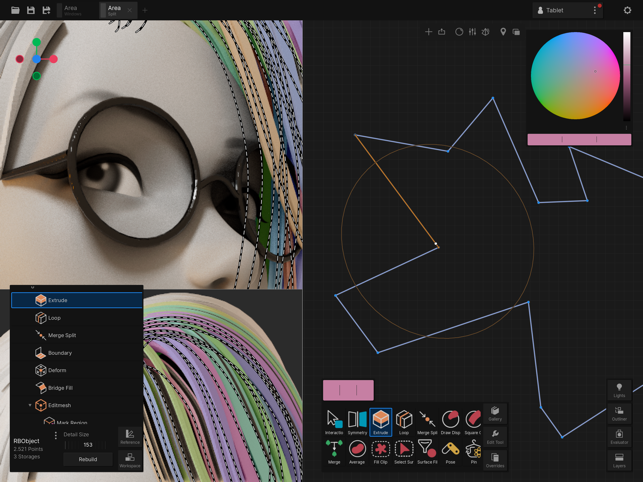
Task: Click the save-as disk icon
Action: (x=46, y=10)
